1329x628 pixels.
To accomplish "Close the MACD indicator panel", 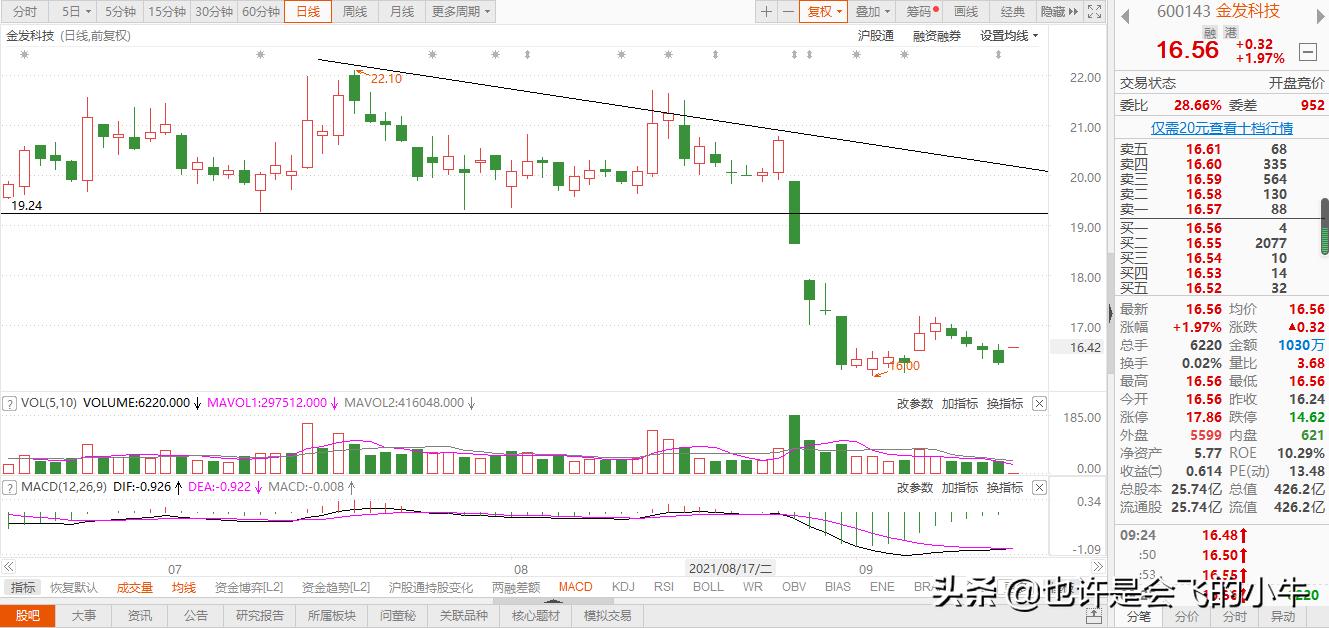I will 1038,487.
